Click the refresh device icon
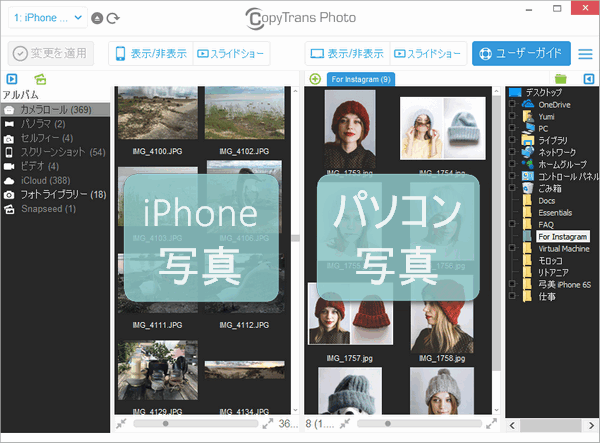The height and width of the screenshot is (443, 600). tap(113, 18)
